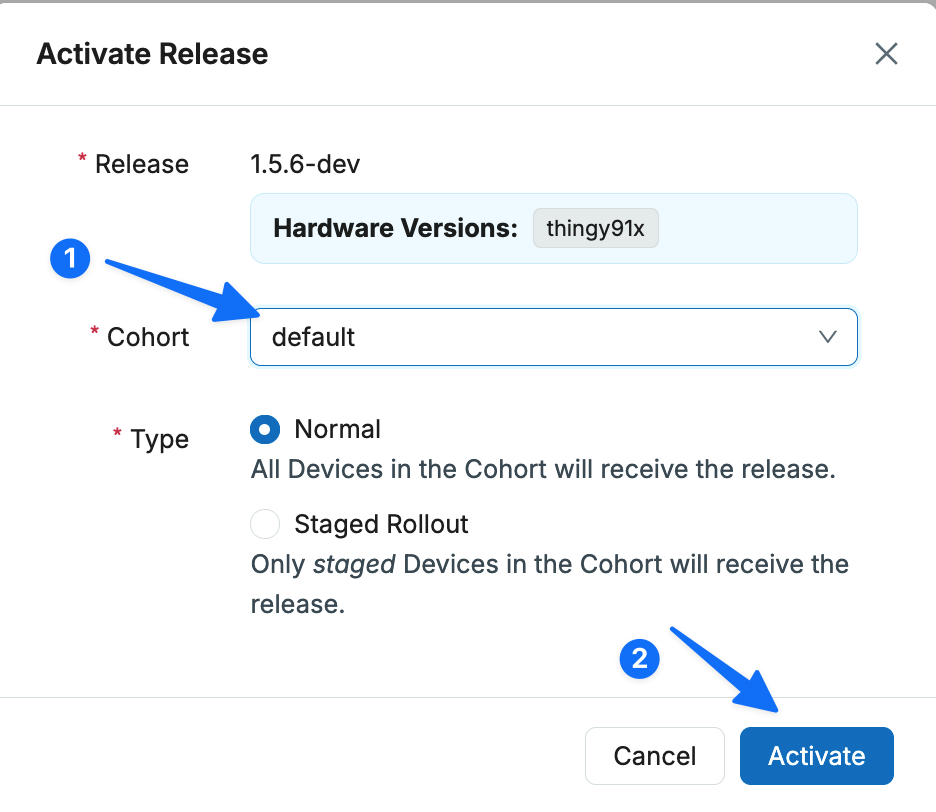The height and width of the screenshot is (812, 936).
Task: Choose the Staged Rollout radio button
Action: pyautogui.click(x=264, y=524)
